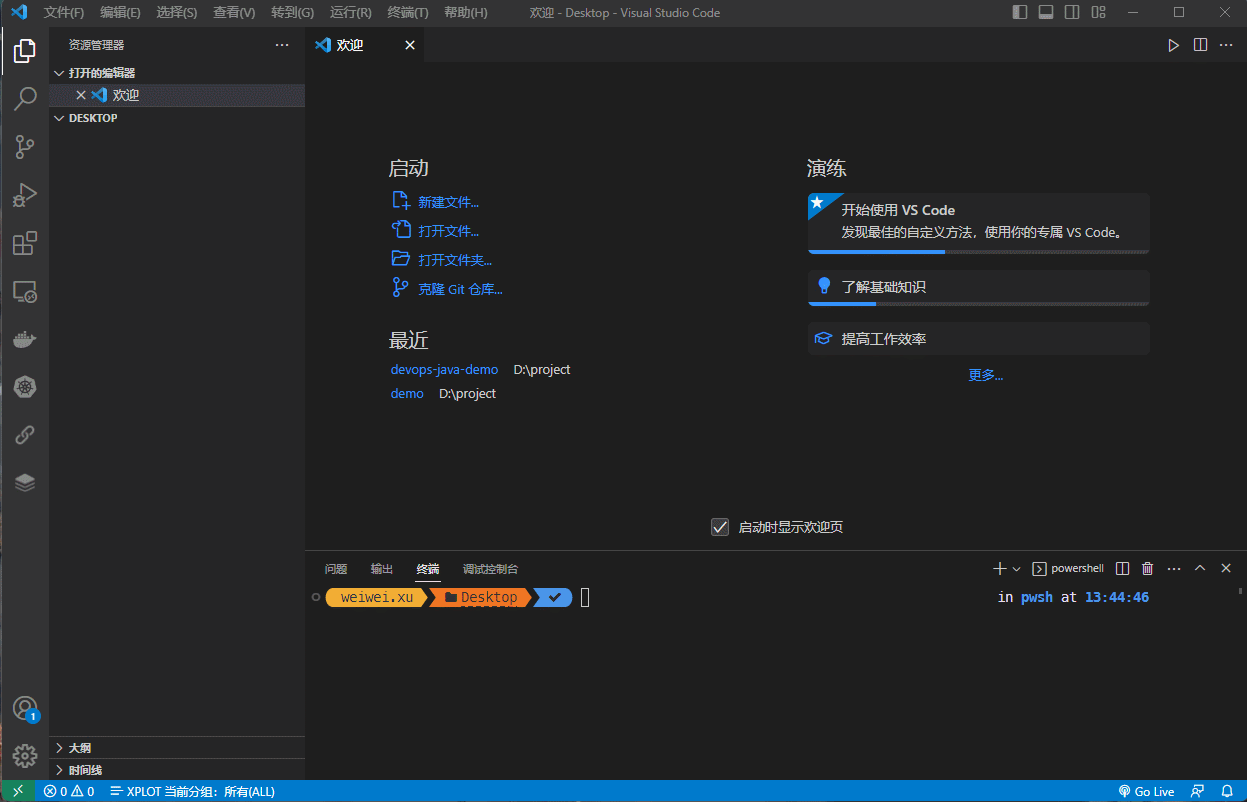The width and height of the screenshot is (1247, 802).
Task: Switch to the 问题 panel tab
Action: point(336,569)
